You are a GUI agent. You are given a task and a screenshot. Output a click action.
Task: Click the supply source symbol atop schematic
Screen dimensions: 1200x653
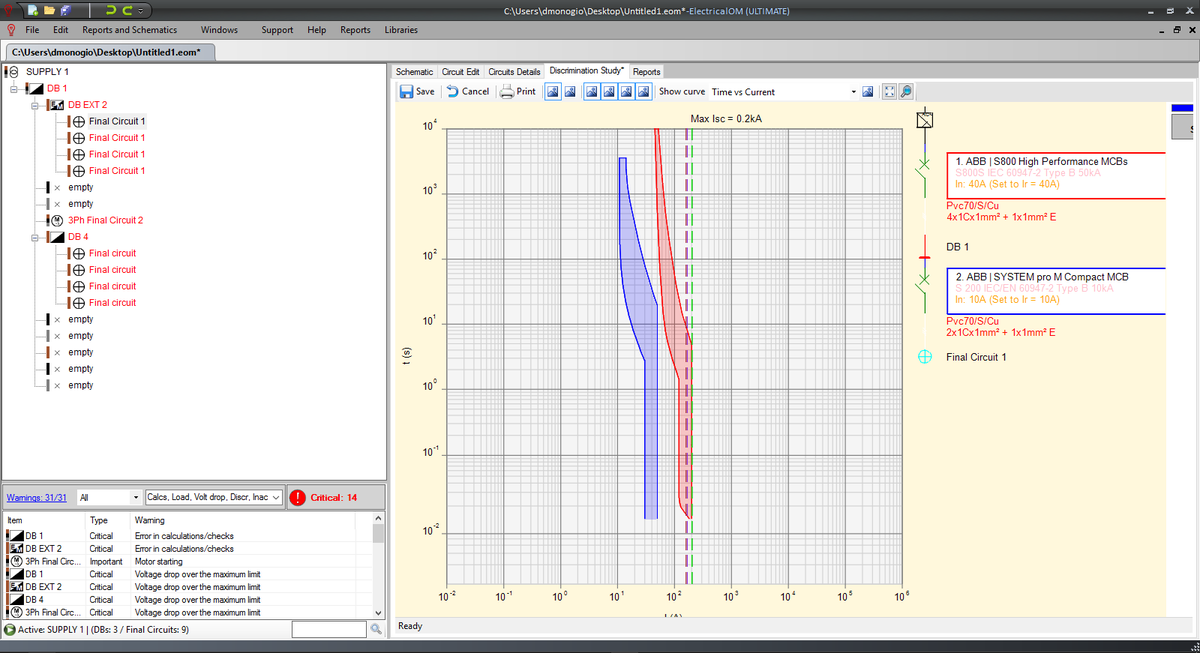point(925,120)
